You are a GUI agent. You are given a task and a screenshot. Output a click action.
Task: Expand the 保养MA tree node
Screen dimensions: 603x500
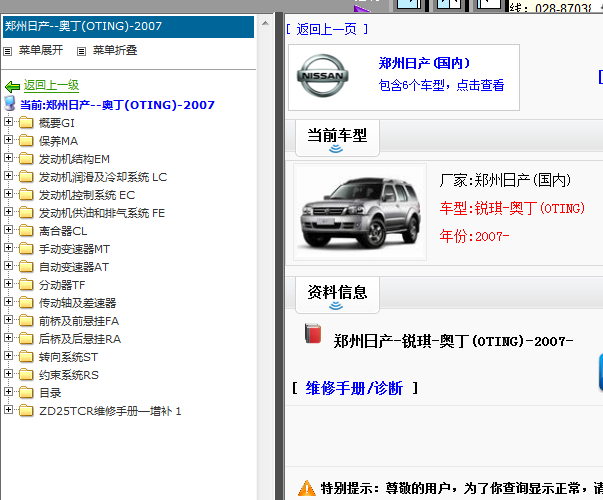pyautogui.click(x=8, y=140)
